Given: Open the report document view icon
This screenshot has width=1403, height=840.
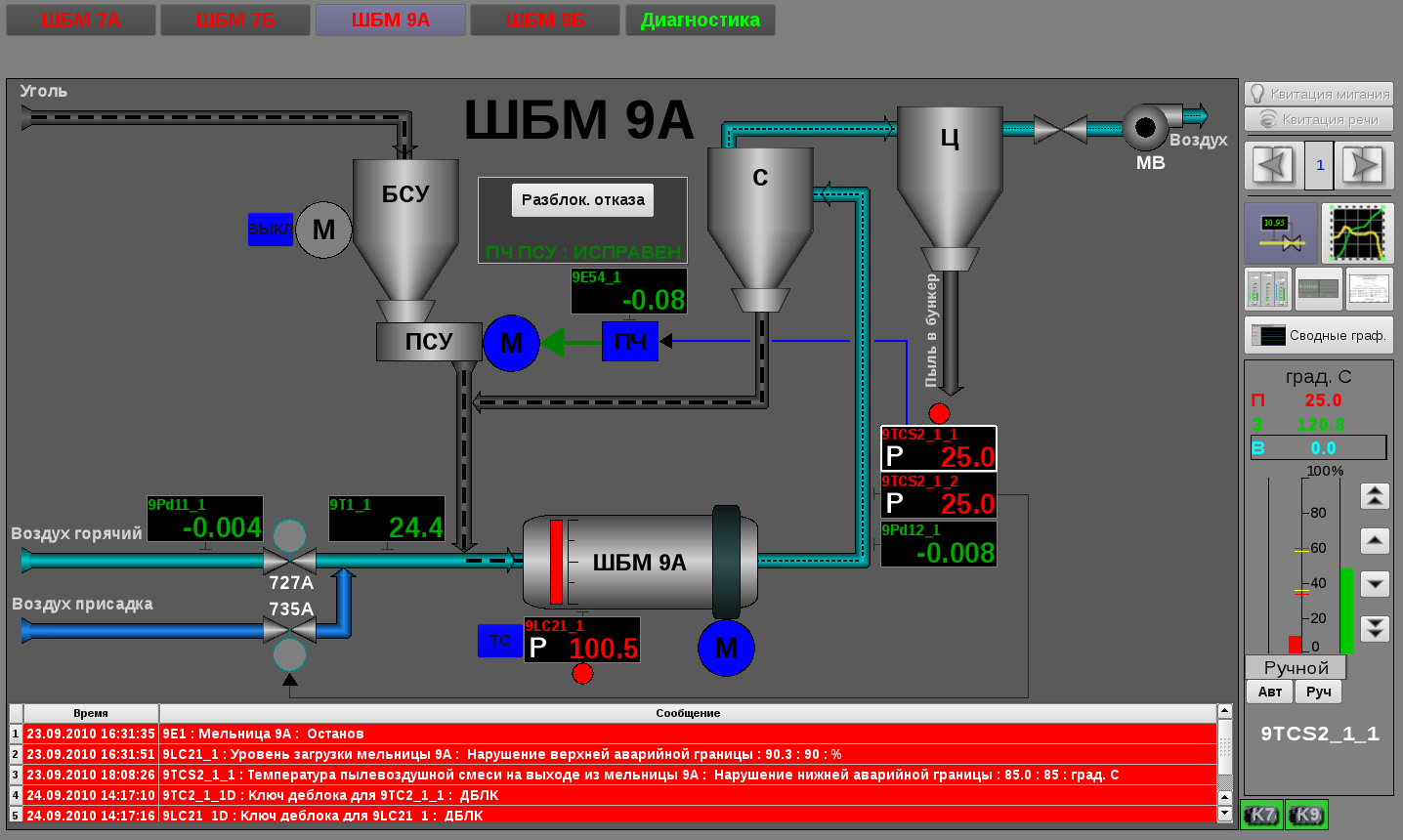Looking at the screenshot, I should point(1369,289).
